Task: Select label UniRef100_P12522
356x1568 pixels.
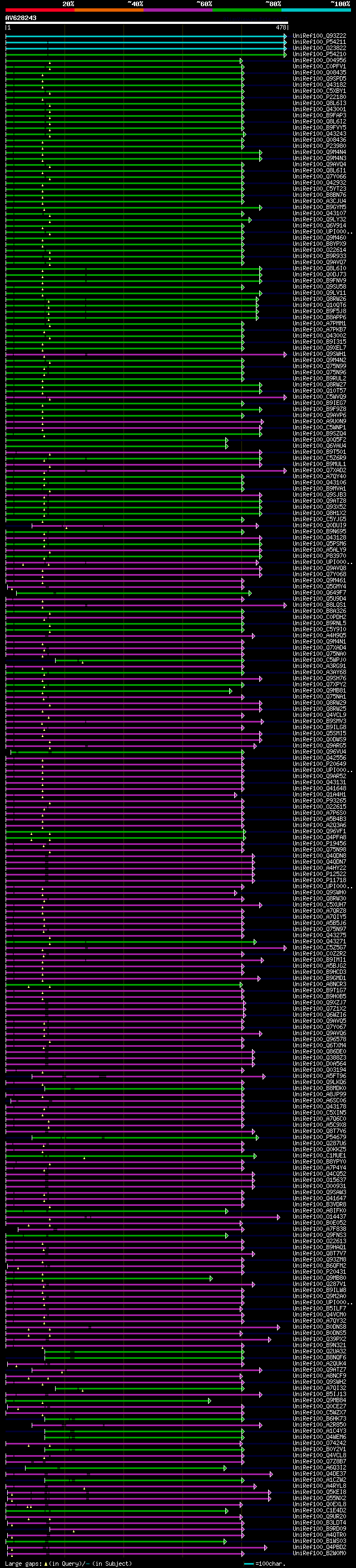Action: (x=319, y=873)
